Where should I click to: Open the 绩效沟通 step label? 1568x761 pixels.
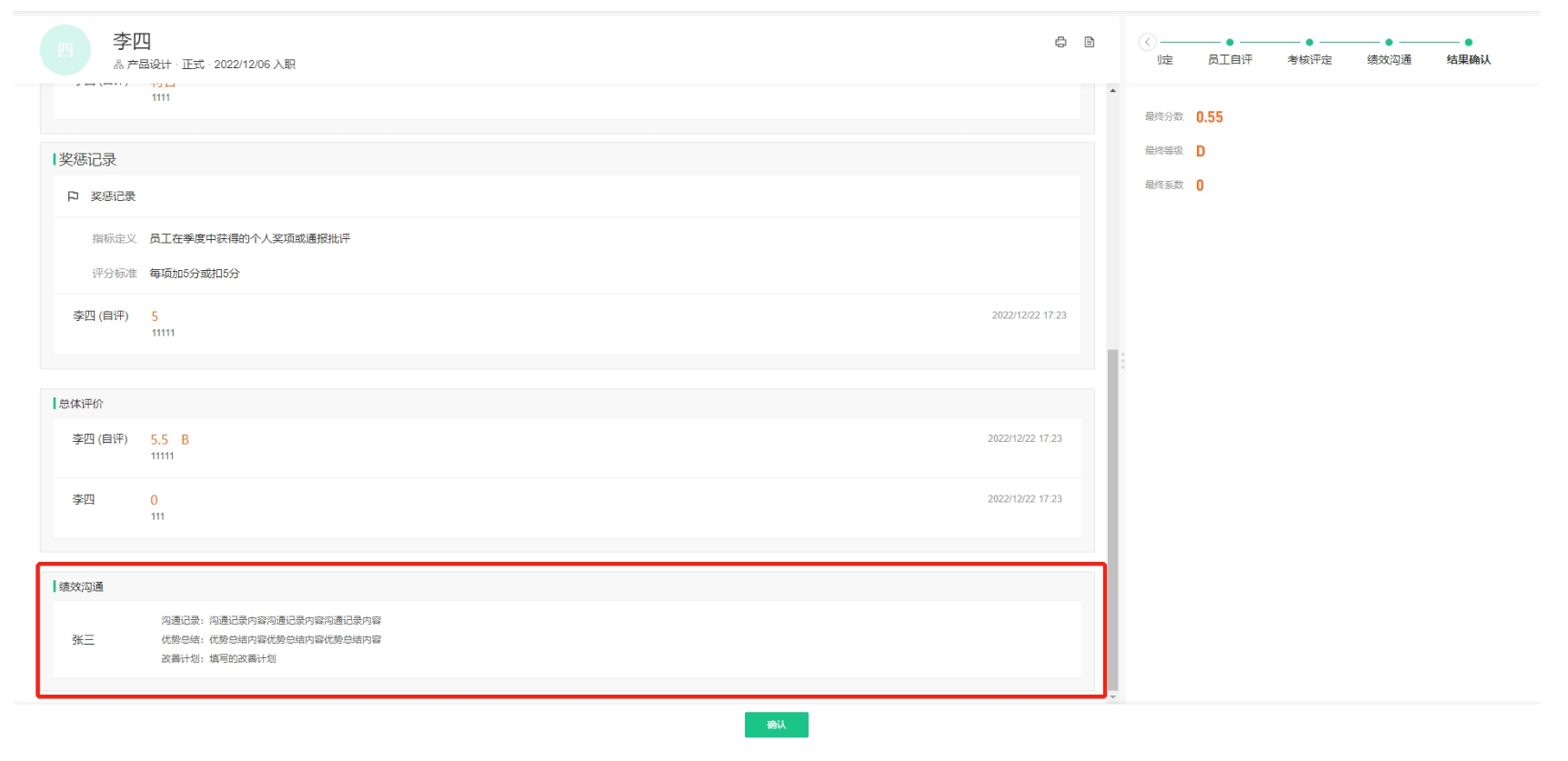click(1389, 60)
